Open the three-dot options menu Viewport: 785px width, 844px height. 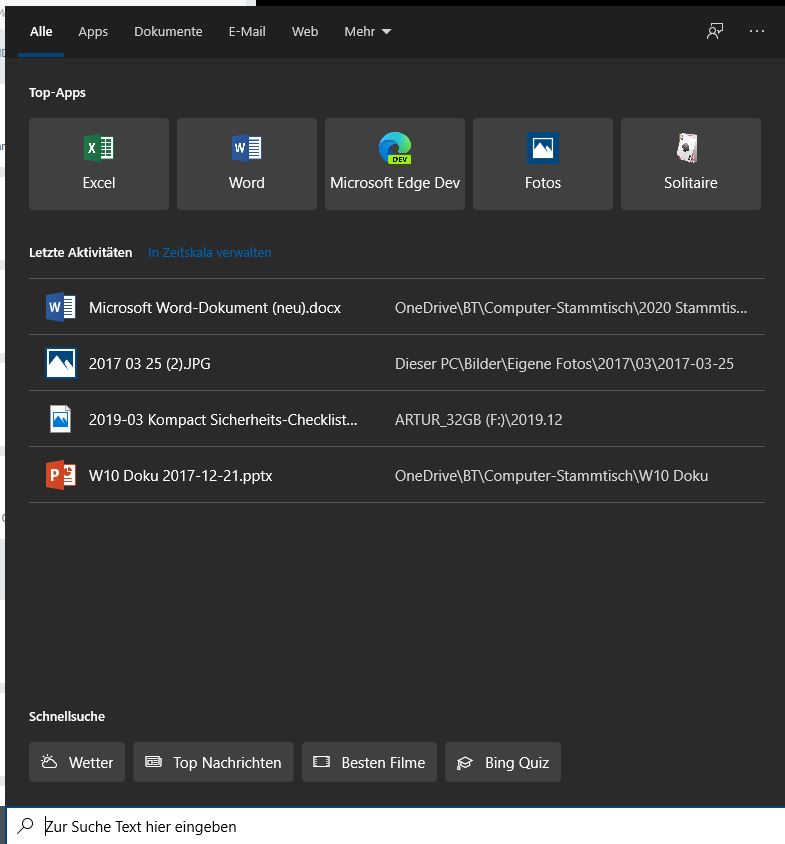click(x=756, y=31)
